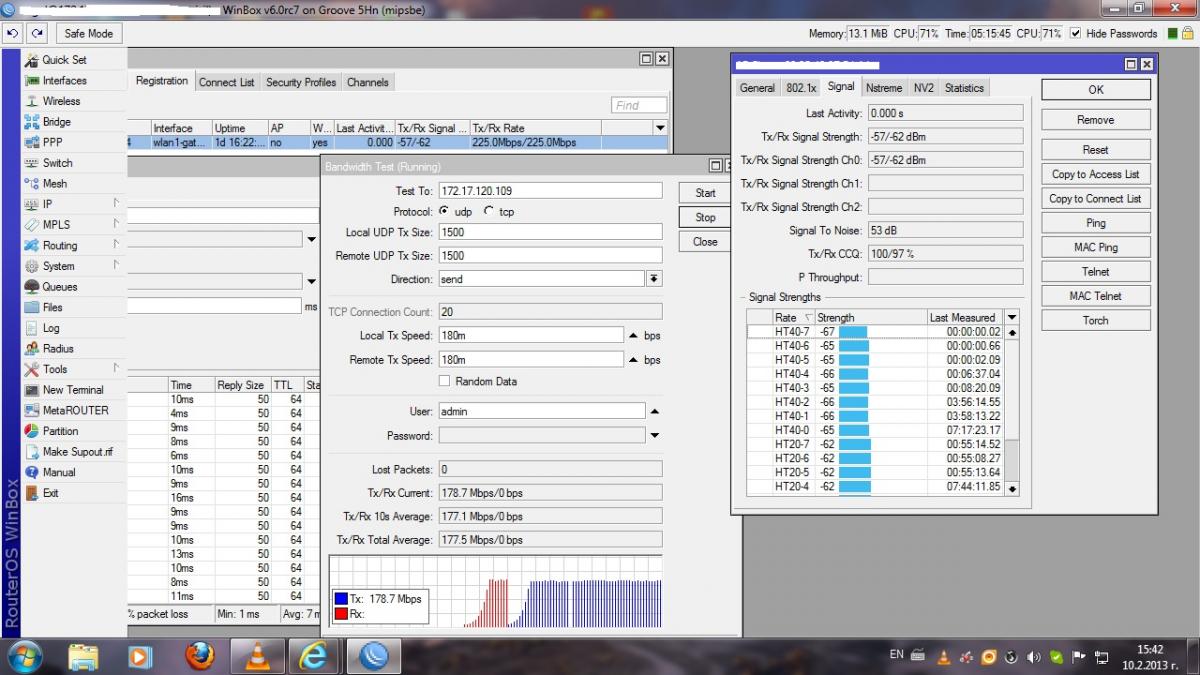Open the Direction dropdown showing send
The width and height of the screenshot is (1200, 675).
pos(654,280)
